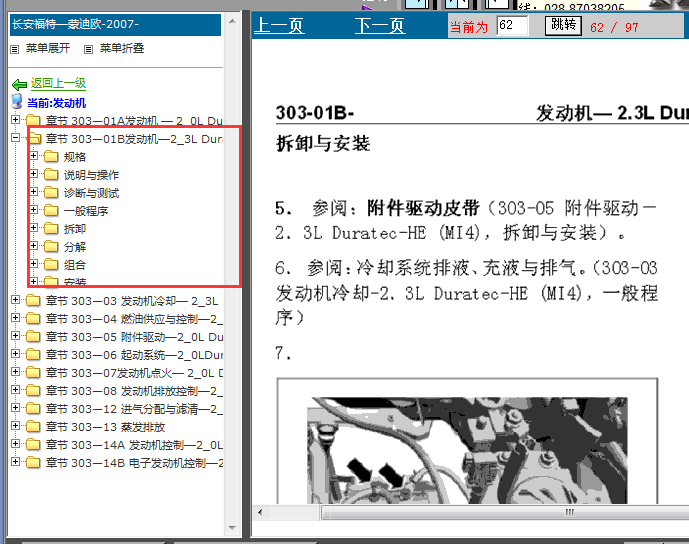
Task: Click folder icon for 章节 303—06
Action: 33,355
